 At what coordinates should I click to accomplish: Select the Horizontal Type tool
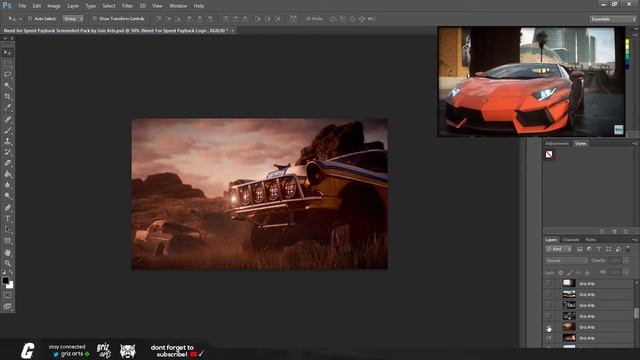click(7, 219)
